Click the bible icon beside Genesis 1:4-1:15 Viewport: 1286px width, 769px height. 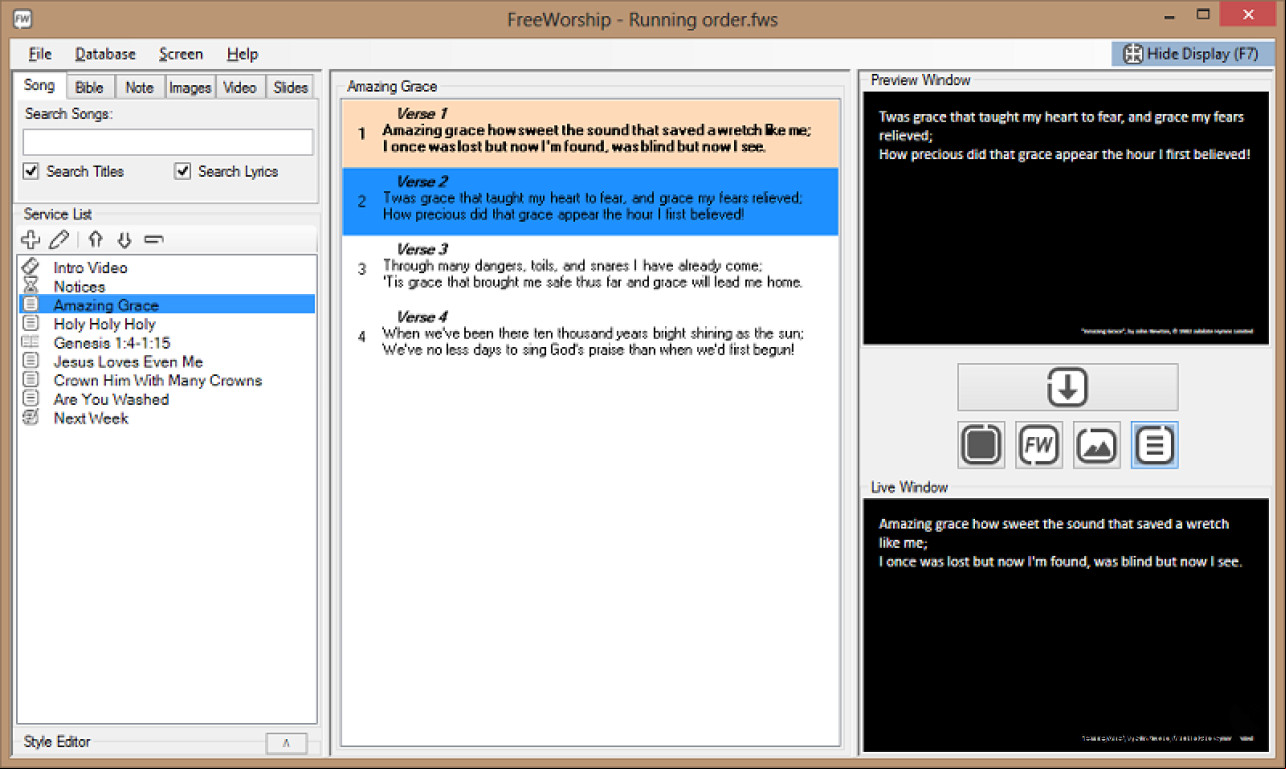point(31,343)
